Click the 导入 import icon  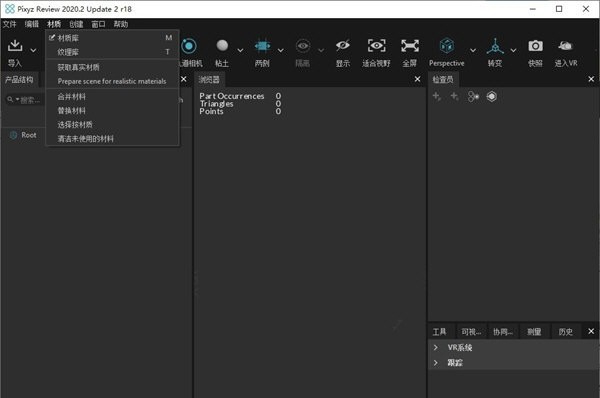15,46
